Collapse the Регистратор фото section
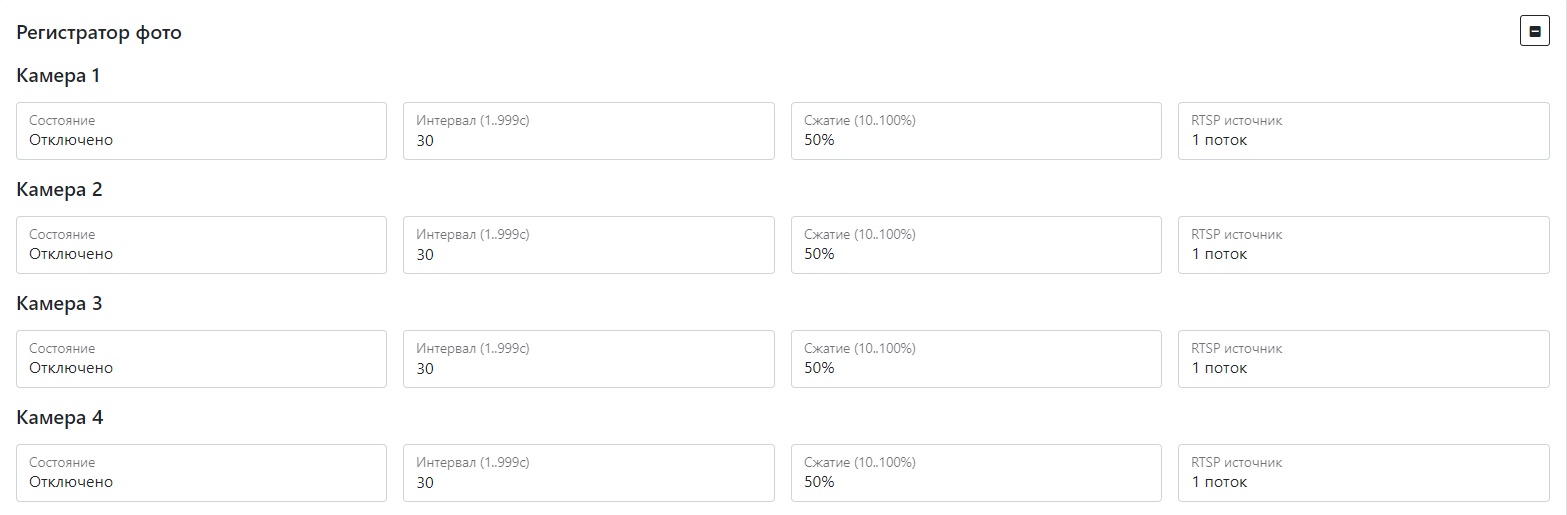The width and height of the screenshot is (1567, 515). 1534,32
